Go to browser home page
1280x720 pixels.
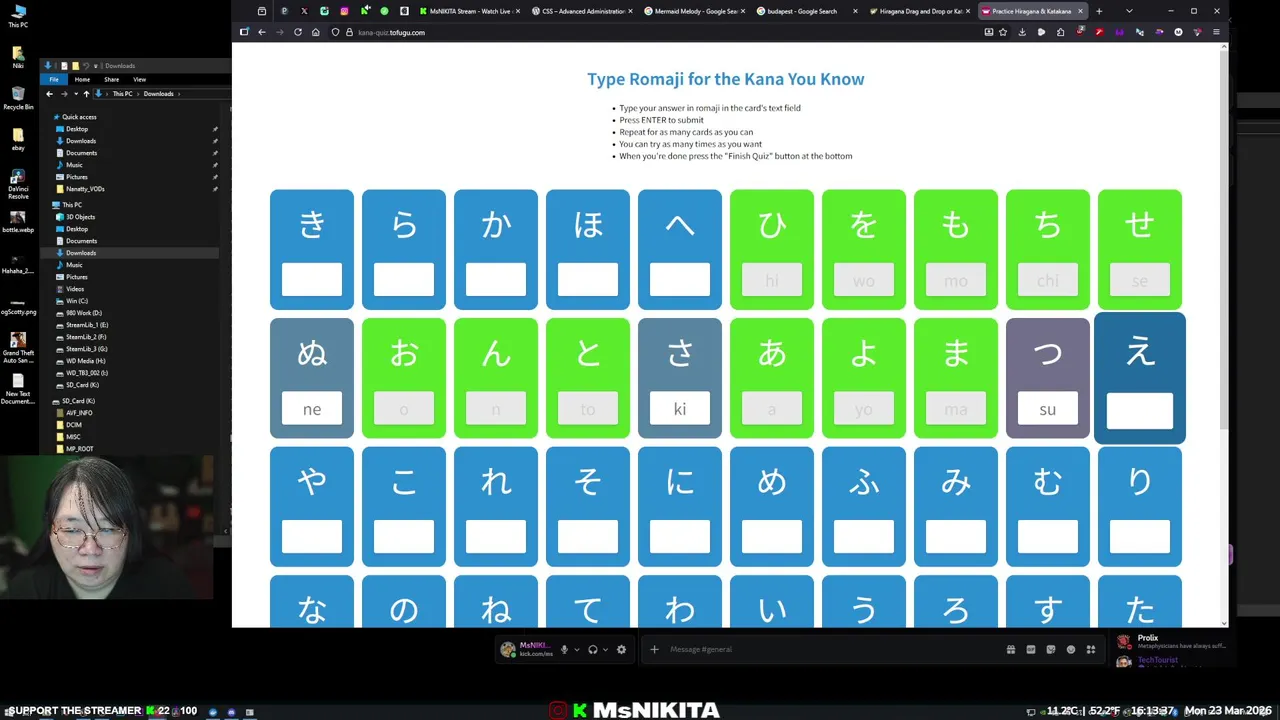pyautogui.click(x=316, y=32)
